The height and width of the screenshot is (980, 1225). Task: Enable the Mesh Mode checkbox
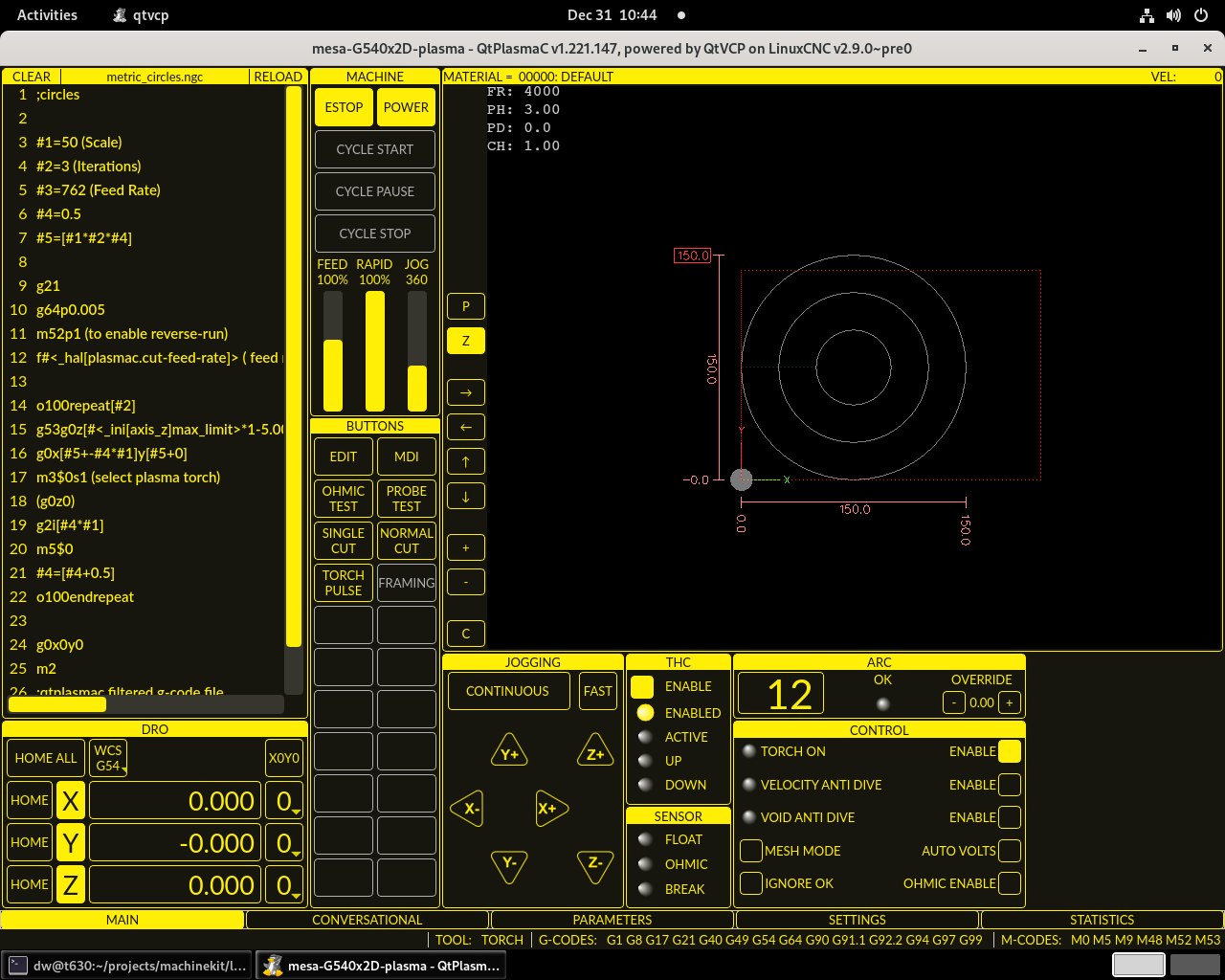tap(751, 851)
